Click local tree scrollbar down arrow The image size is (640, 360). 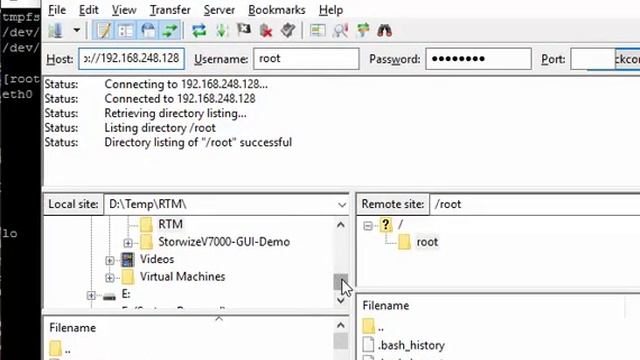341,300
